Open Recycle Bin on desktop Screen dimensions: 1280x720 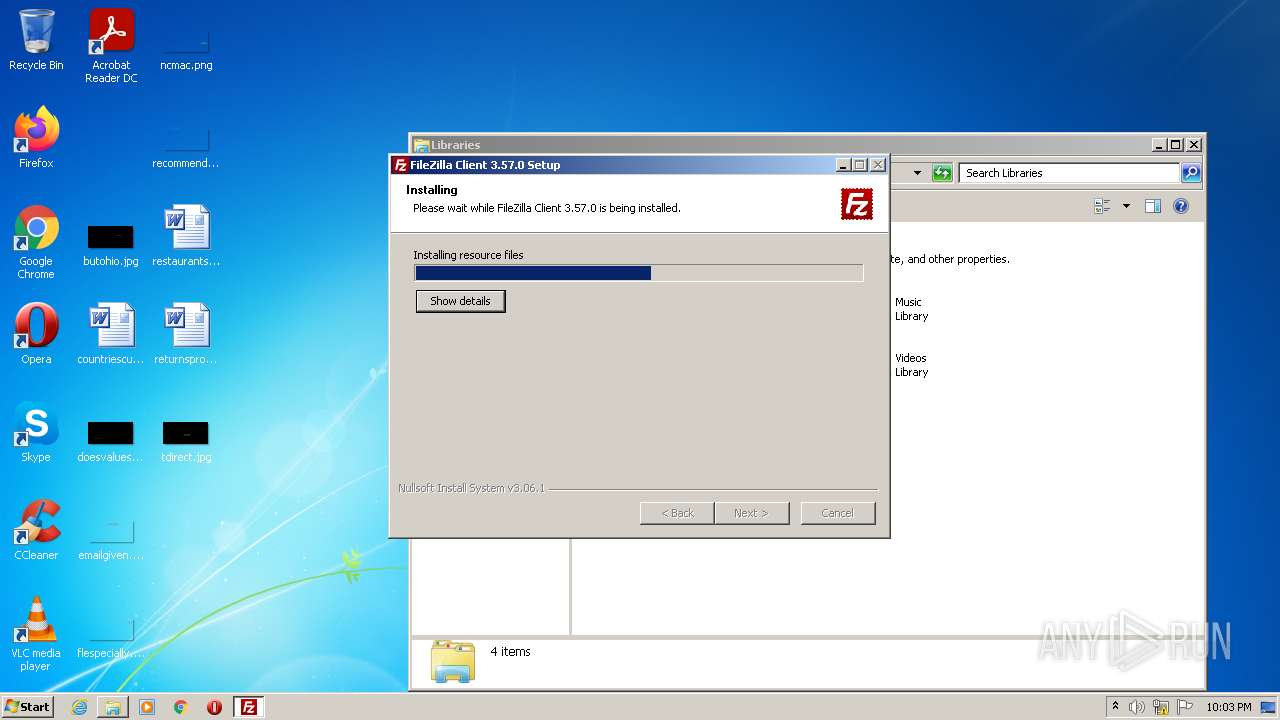click(x=36, y=40)
